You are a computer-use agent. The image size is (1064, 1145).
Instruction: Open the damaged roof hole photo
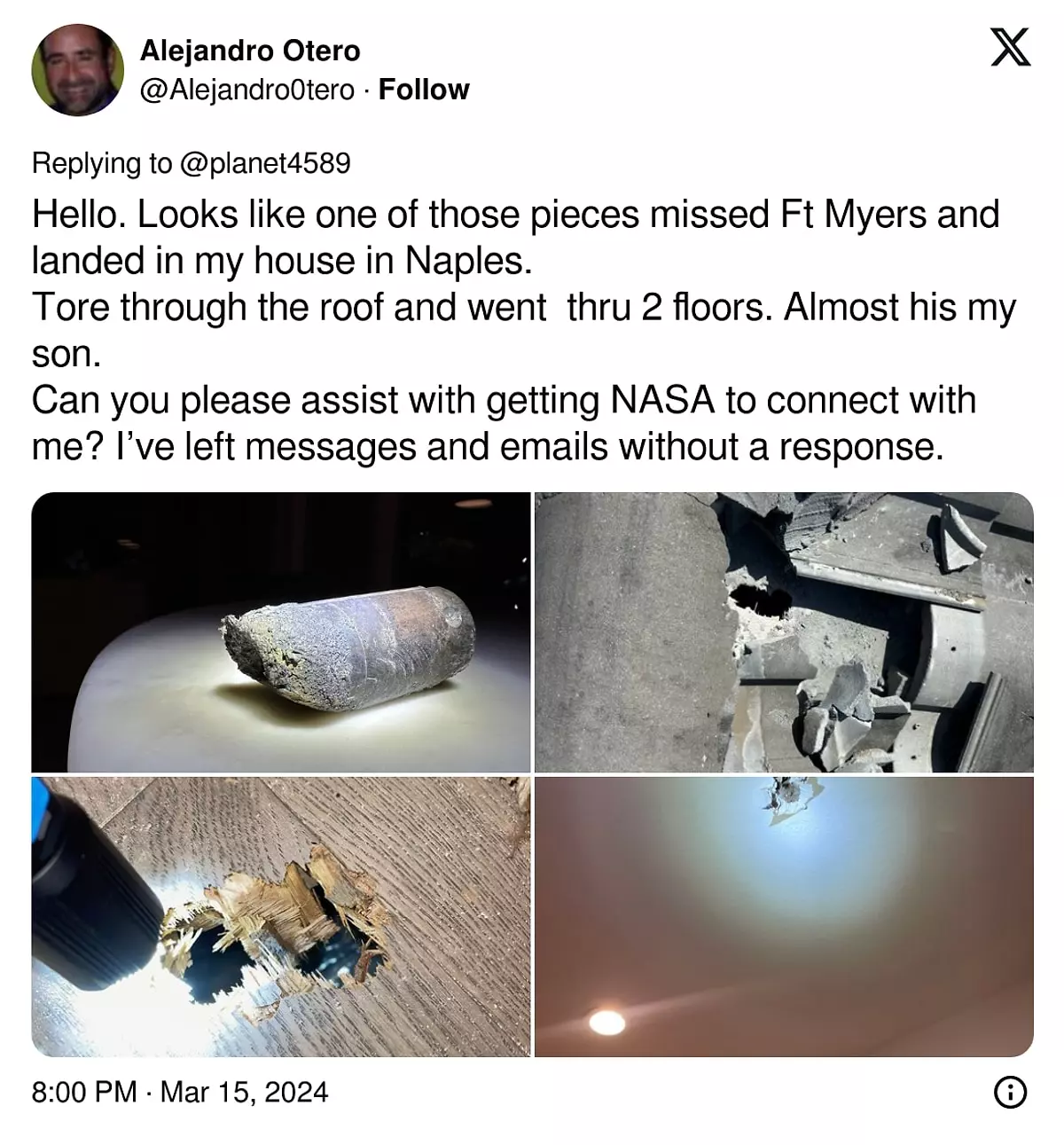point(784,632)
